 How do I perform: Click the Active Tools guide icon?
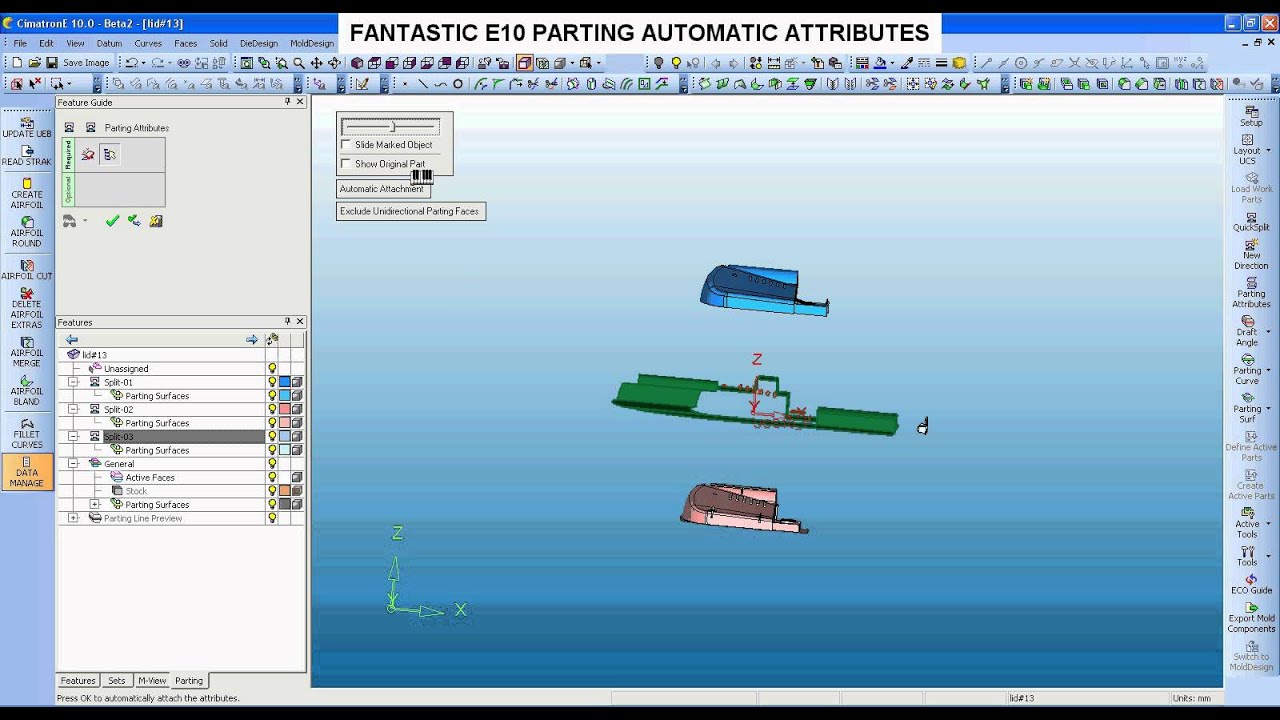(1247, 523)
